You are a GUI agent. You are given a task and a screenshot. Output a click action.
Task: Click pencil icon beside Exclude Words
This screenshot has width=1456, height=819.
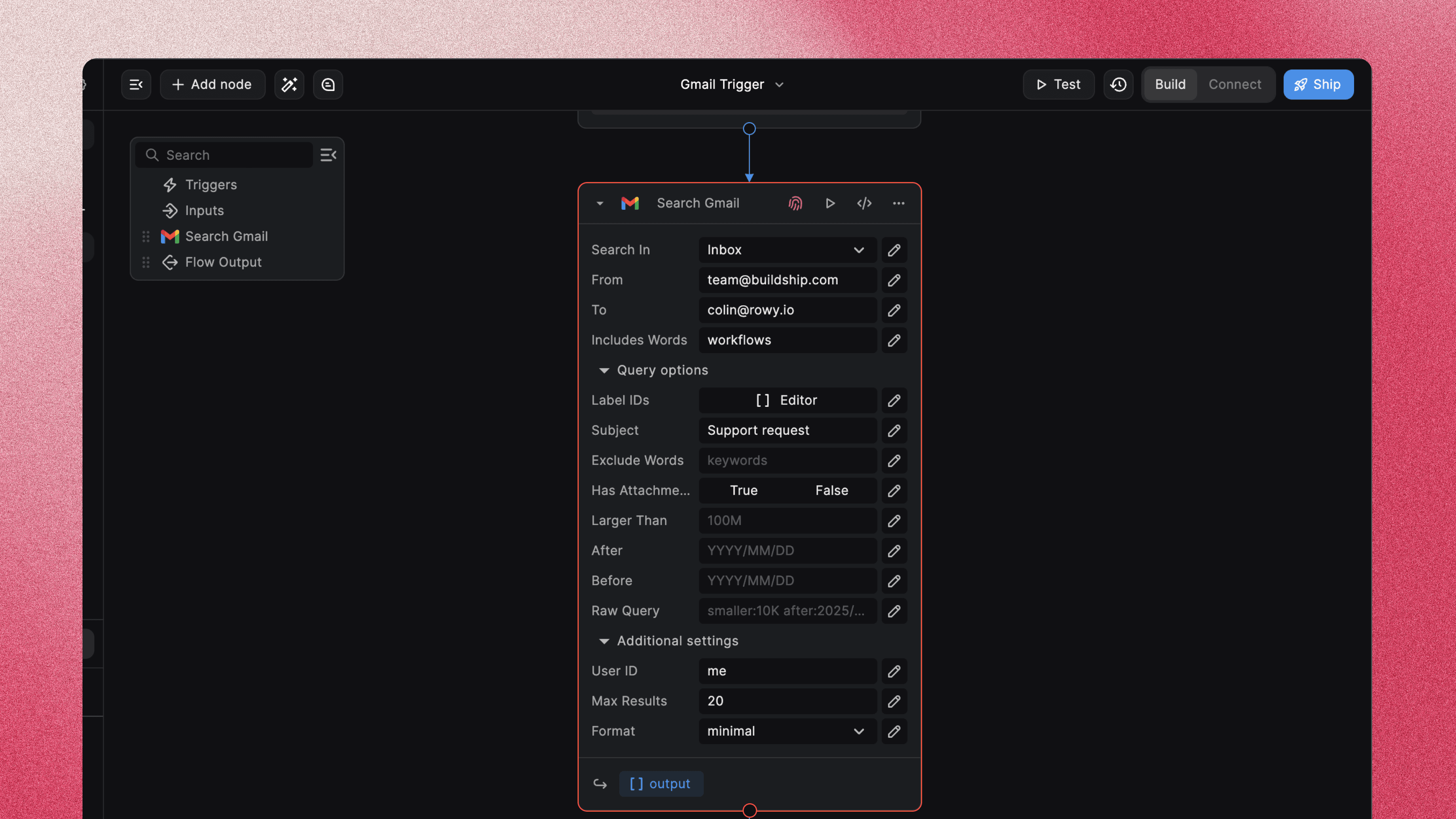tap(894, 461)
